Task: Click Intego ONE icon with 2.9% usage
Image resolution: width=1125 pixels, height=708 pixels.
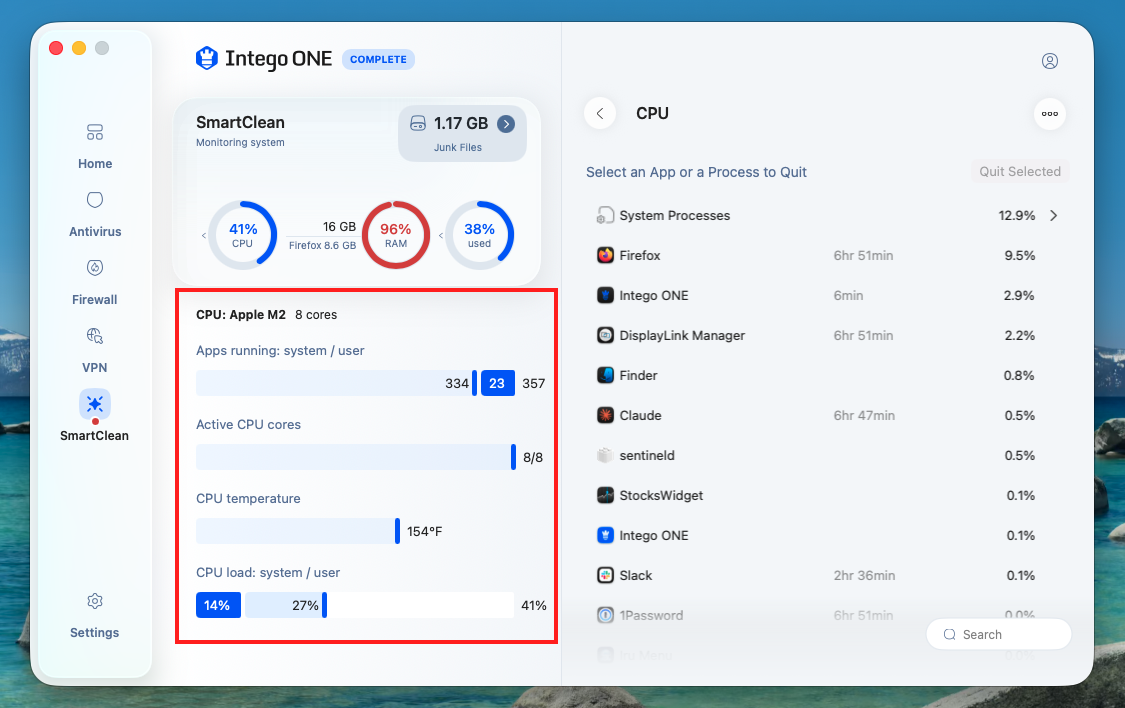Action: pos(606,296)
